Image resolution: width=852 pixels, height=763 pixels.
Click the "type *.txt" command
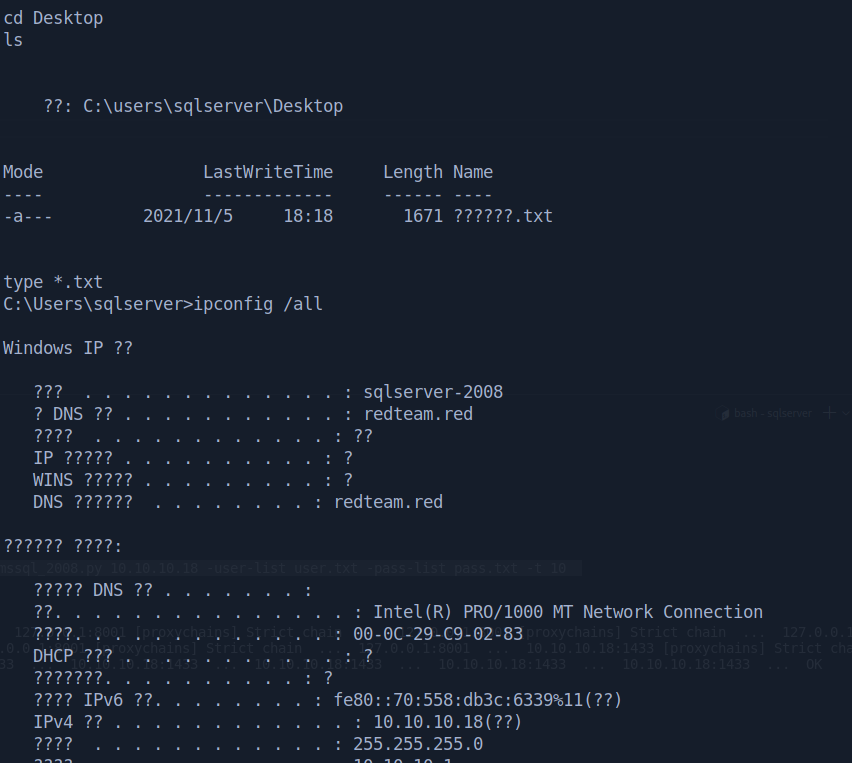pos(53,282)
